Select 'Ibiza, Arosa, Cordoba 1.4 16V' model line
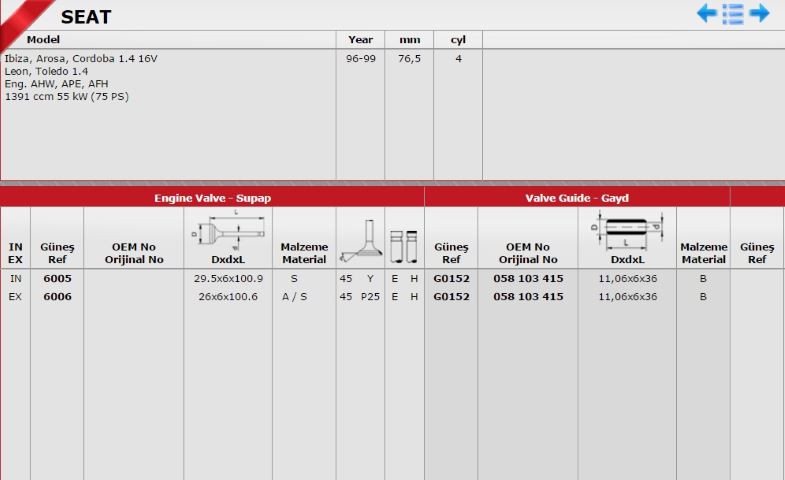The width and height of the screenshot is (785, 480). pyautogui.click(x=81, y=59)
